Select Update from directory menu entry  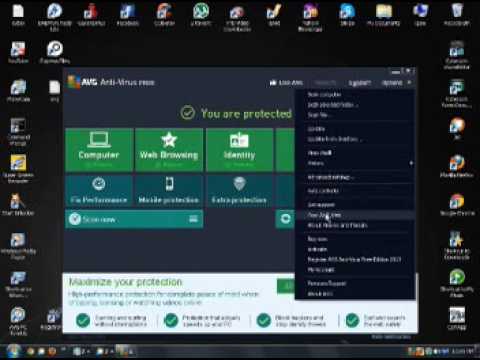click(x=334, y=139)
